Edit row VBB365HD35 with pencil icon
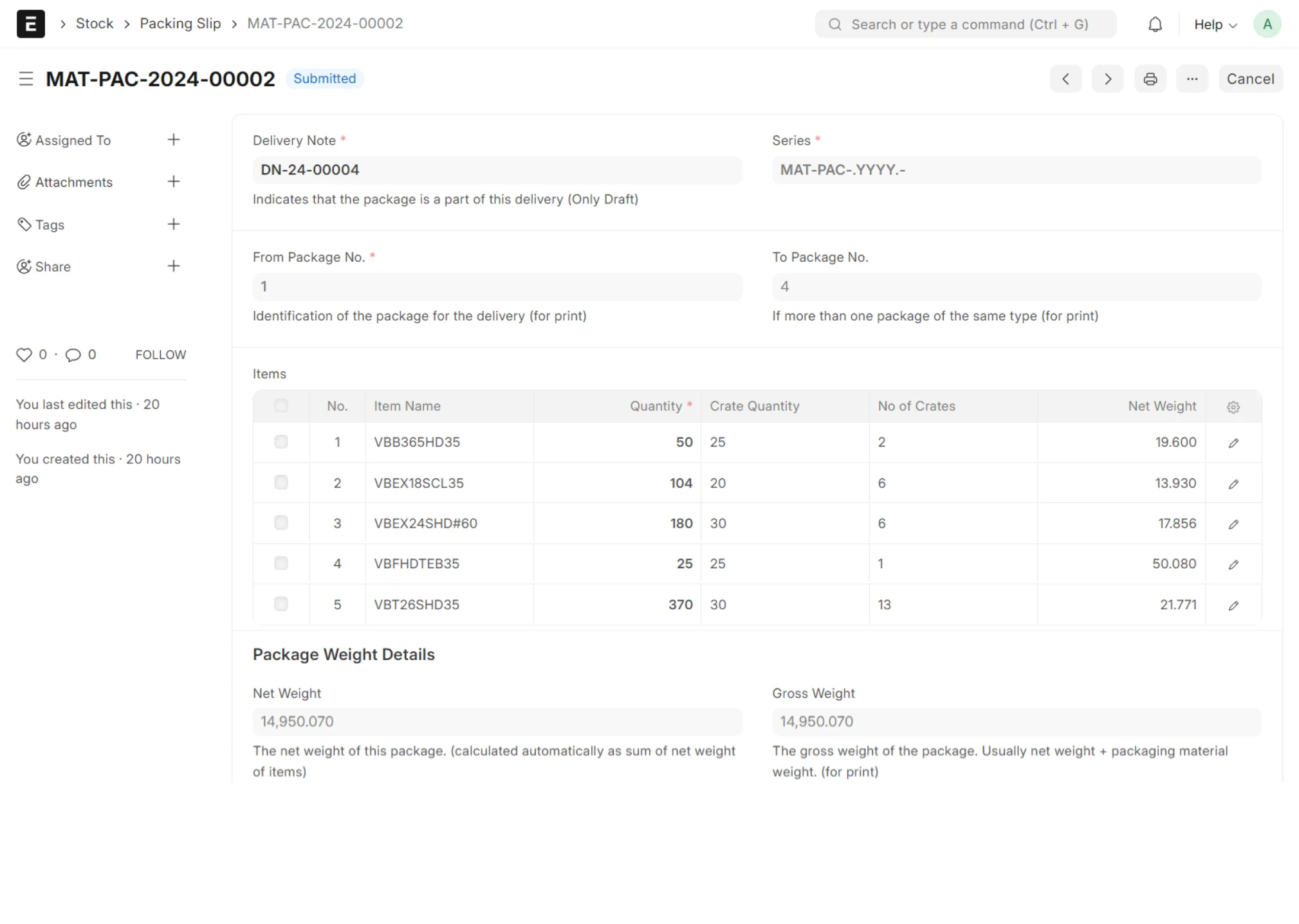 [x=1233, y=443]
